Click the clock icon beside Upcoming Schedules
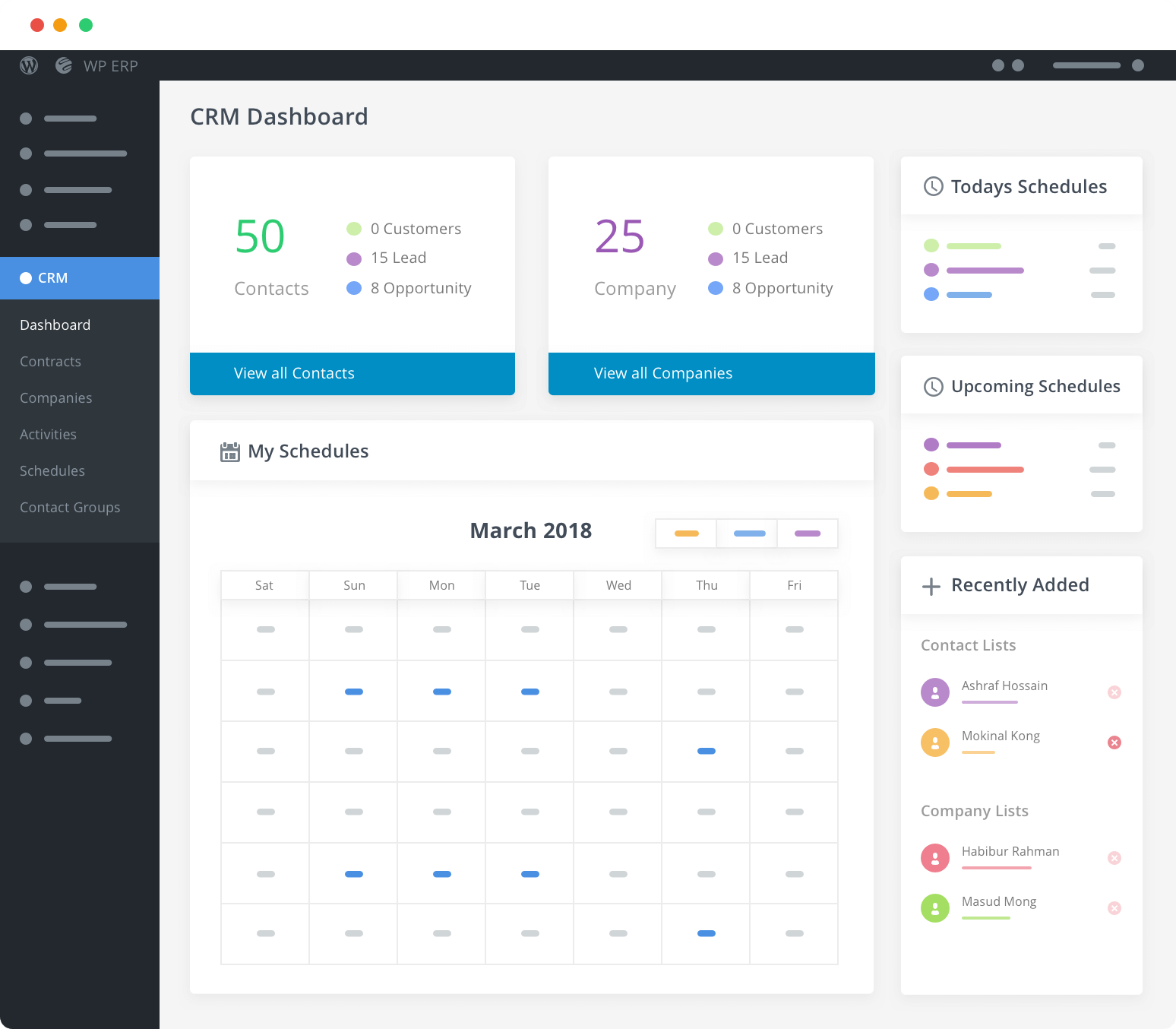Viewport: 1176px width, 1029px height. point(933,386)
